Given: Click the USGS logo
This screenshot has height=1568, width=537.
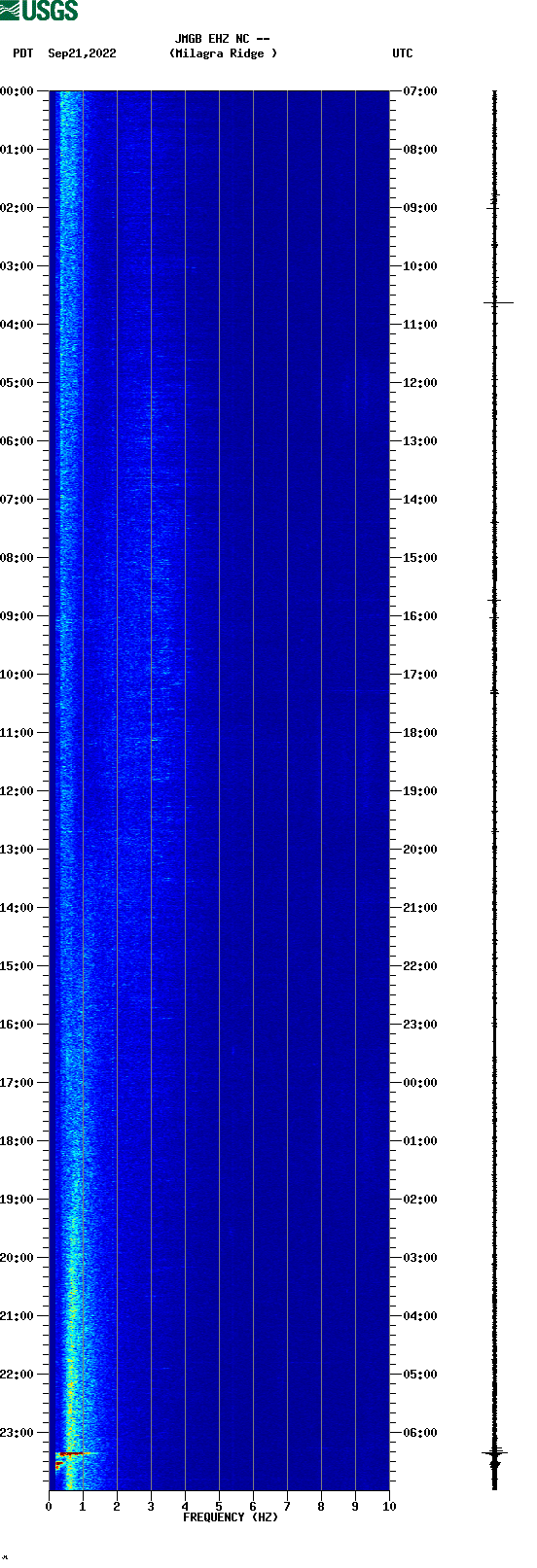Looking at the screenshot, I should coord(39,11).
